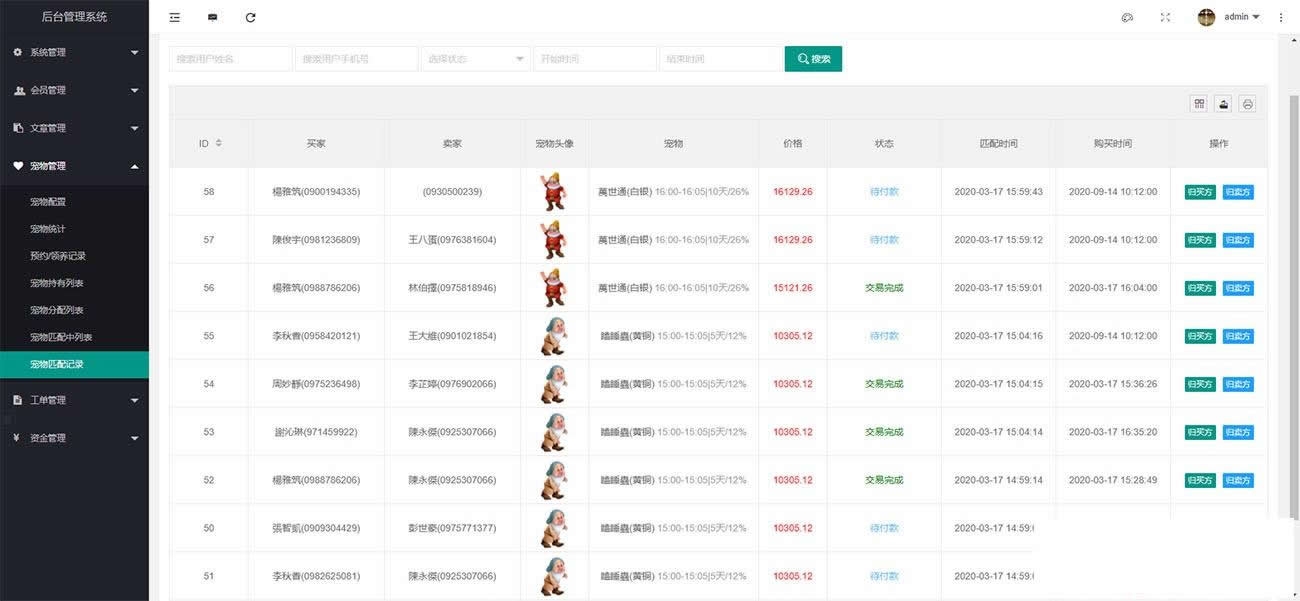Image resolution: width=1300 pixels, height=601 pixels.
Task: Click the table print icon
Action: tap(1247, 104)
